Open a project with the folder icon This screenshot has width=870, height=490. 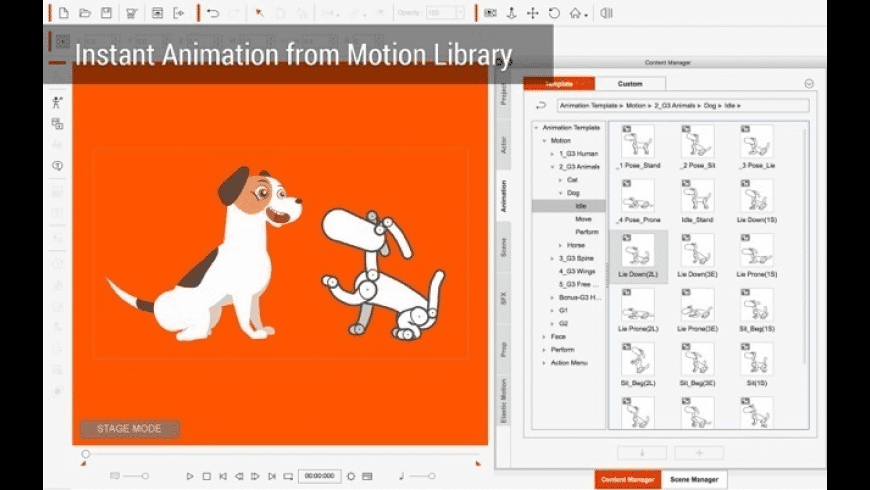(x=85, y=13)
